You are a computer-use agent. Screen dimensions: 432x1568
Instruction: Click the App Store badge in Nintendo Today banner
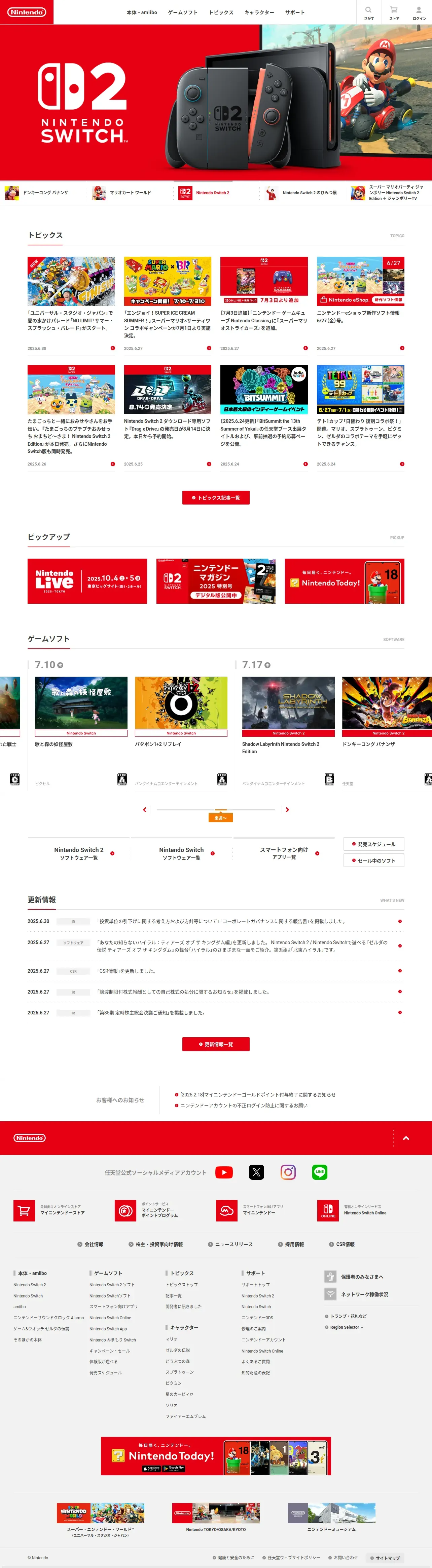point(151,1468)
